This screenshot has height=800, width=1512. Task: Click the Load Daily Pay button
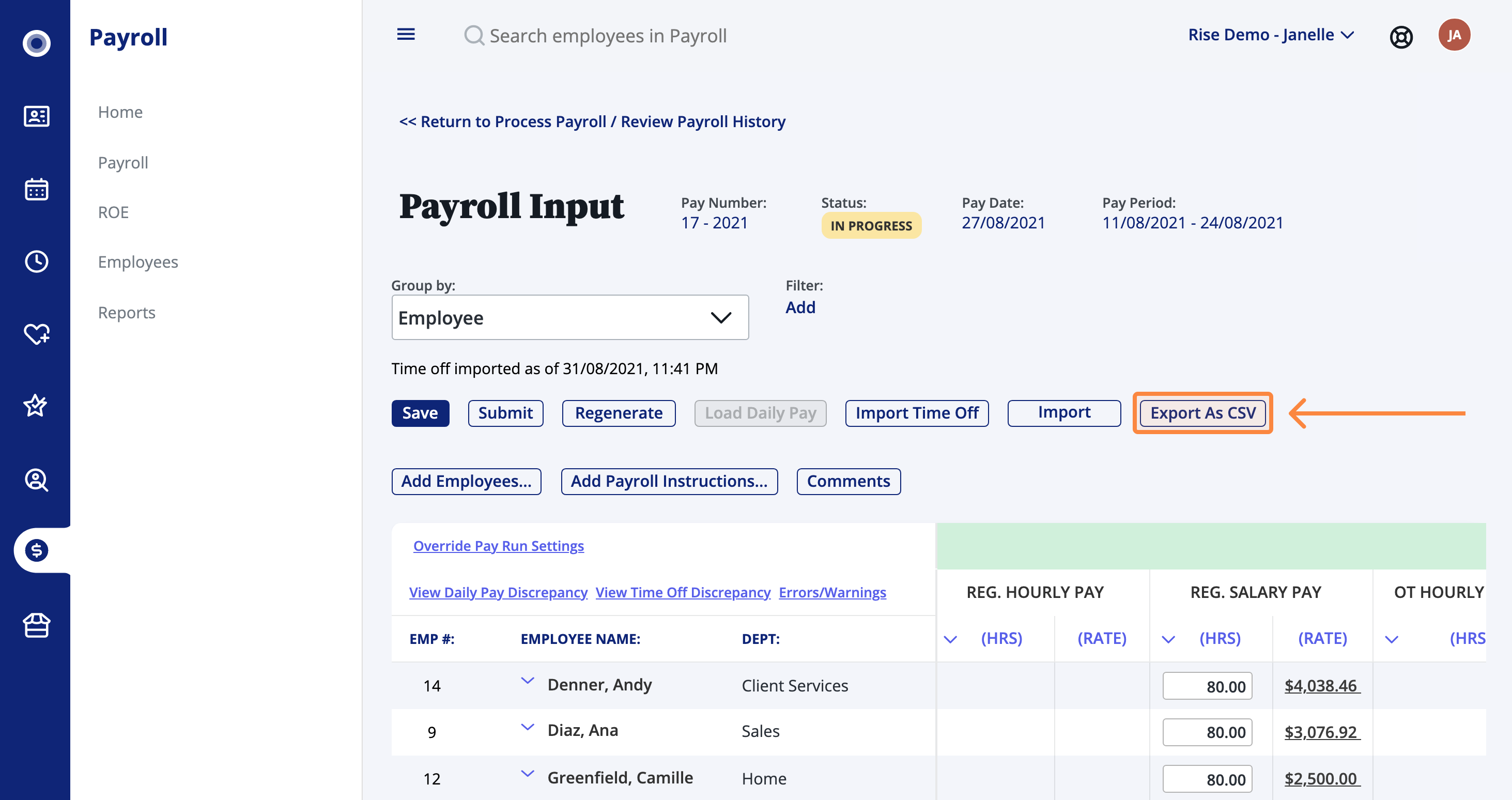coord(760,412)
